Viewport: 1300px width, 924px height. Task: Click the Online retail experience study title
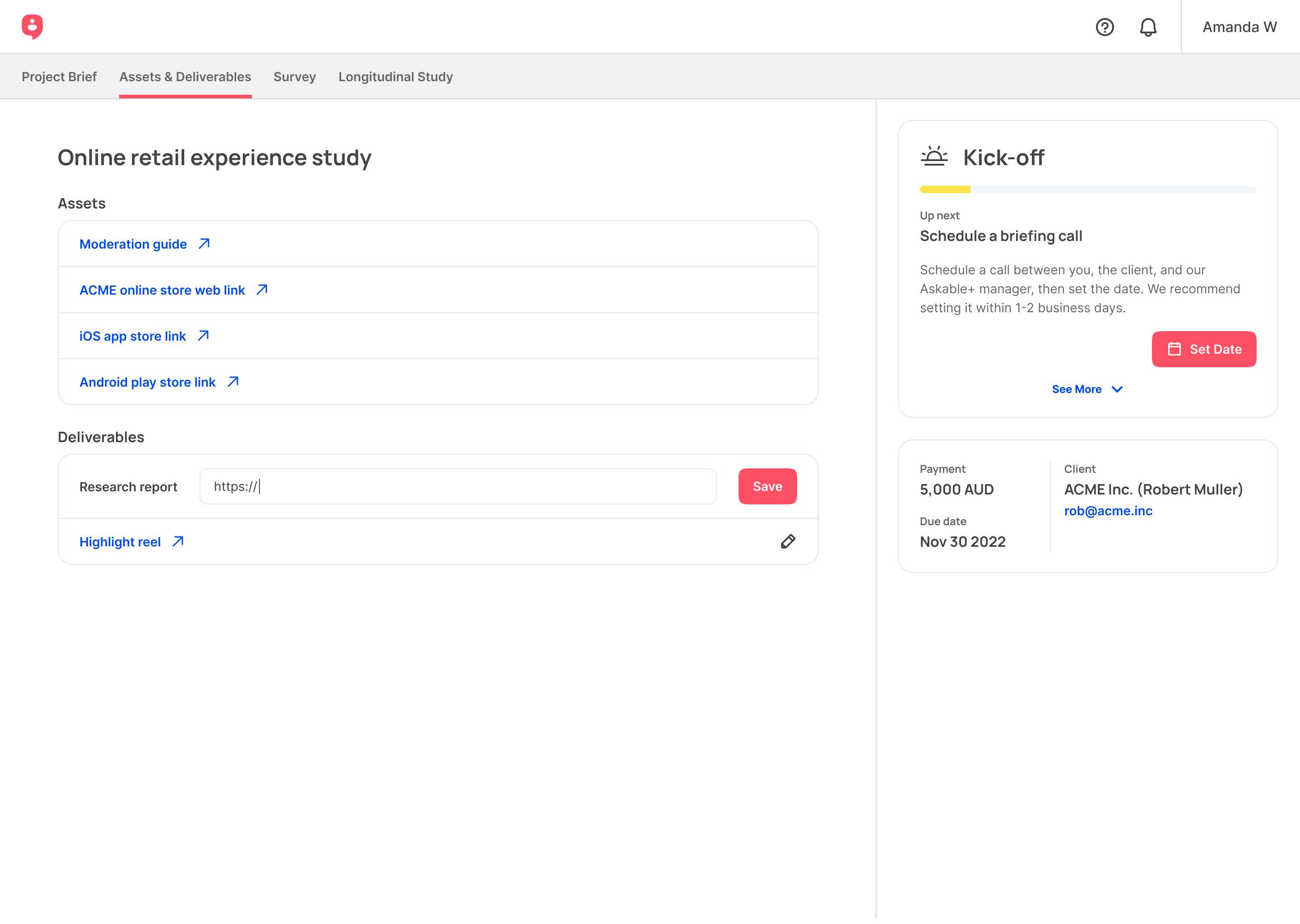coord(214,157)
